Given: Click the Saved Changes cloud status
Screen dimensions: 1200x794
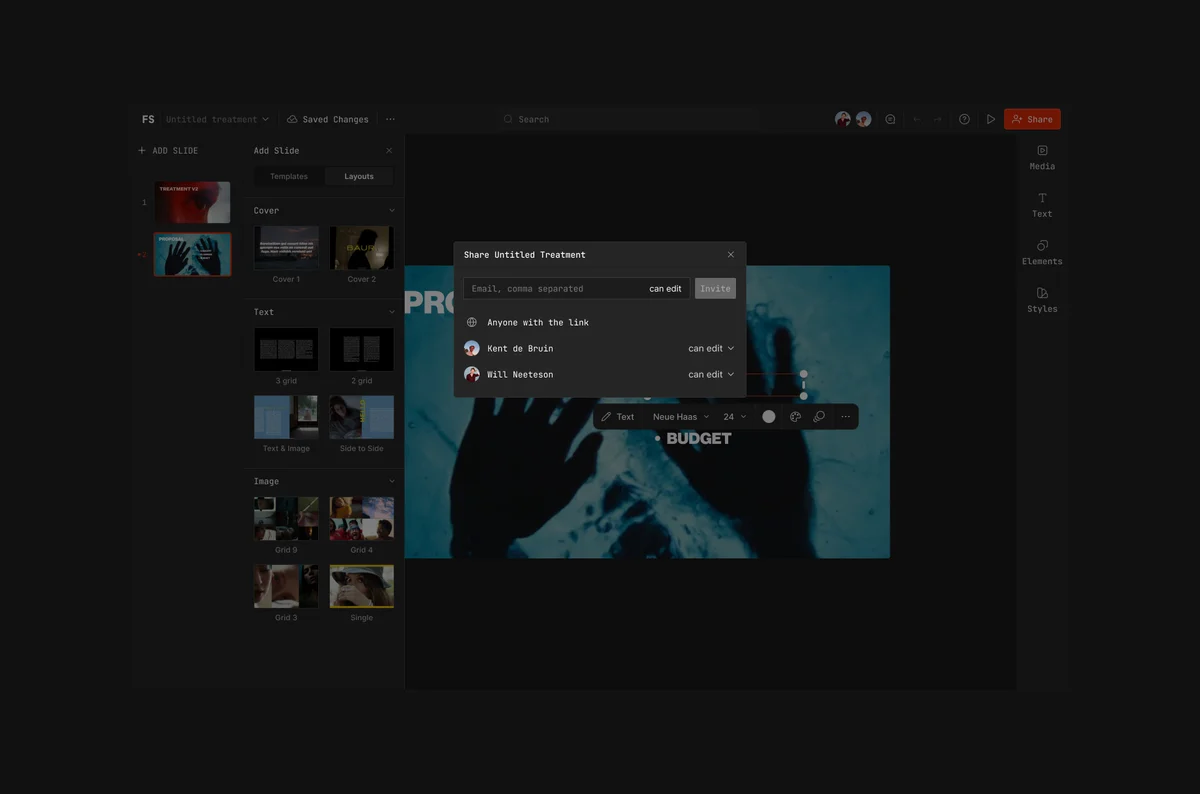Looking at the screenshot, I should 328,119.
